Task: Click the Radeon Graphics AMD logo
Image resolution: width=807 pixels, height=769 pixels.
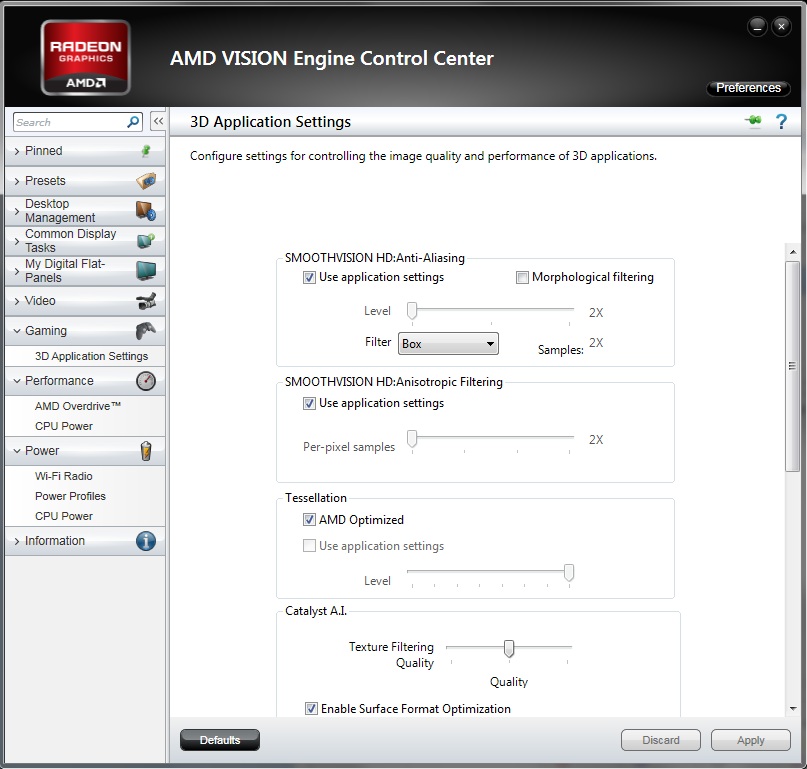Action: pyautogui.click(x=85, y=58)
